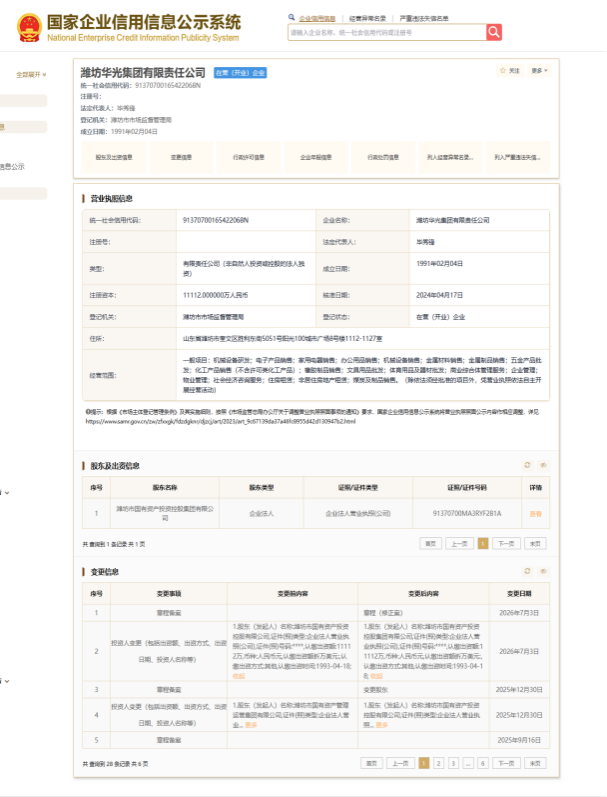Screen dimensions: 607x797
Task: Click change date 2025年9月16日
Action: (x=519, y=741)
